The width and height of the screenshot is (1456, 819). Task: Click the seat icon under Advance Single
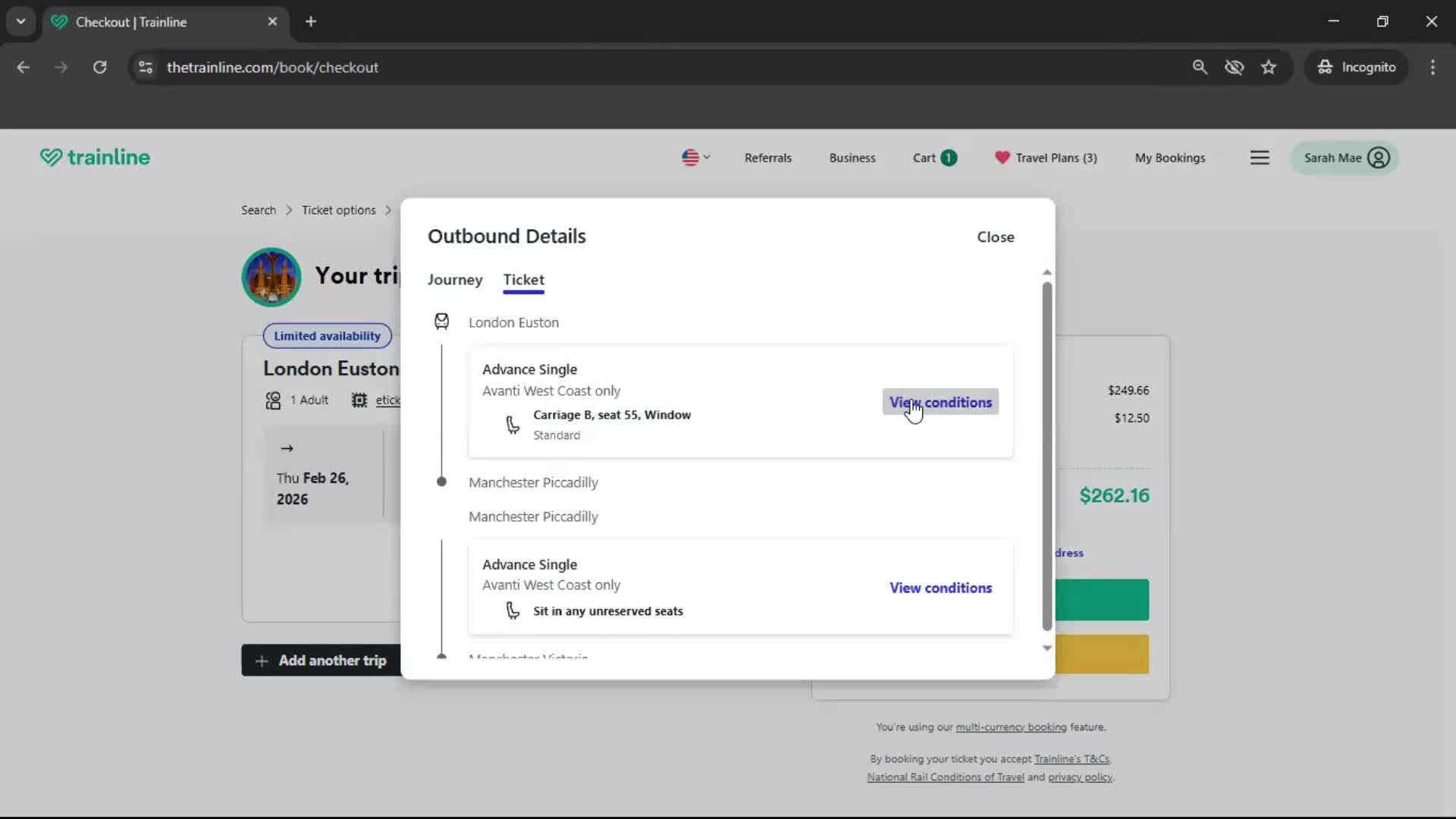pos(512,425)
